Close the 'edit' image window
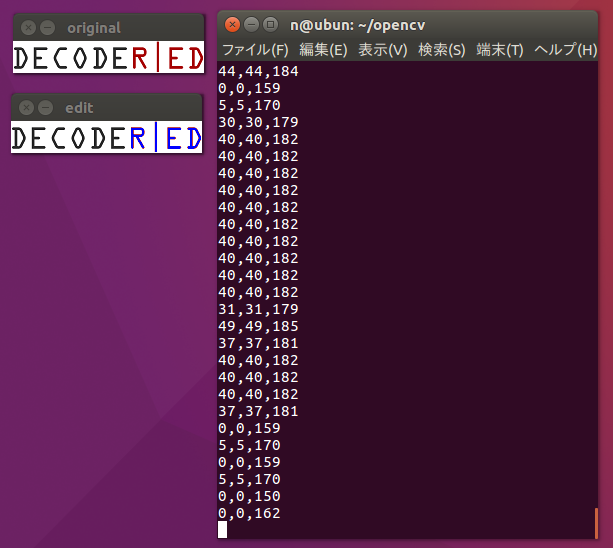 click(x=28, y=108)
